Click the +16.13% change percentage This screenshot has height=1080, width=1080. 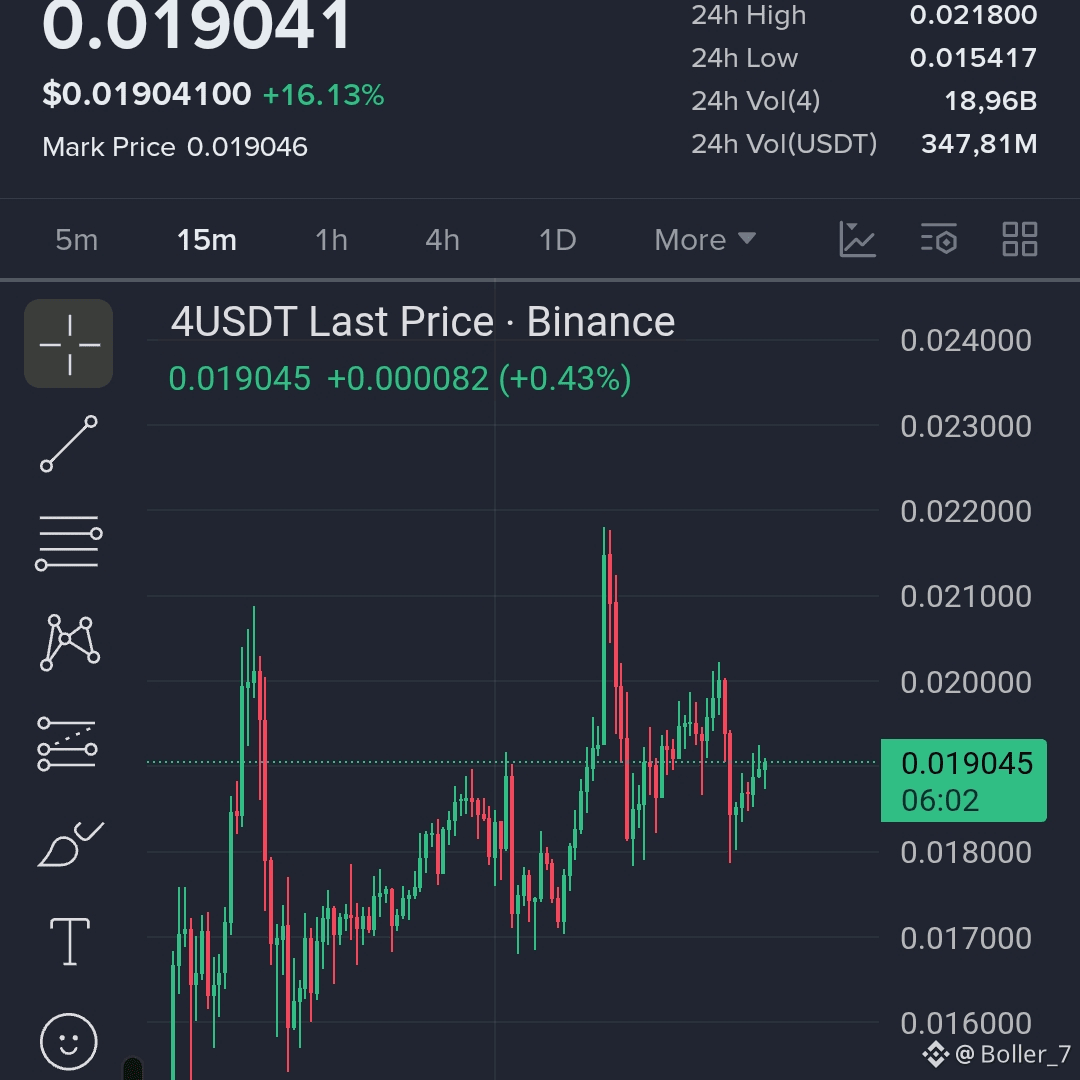click(324, 95)
